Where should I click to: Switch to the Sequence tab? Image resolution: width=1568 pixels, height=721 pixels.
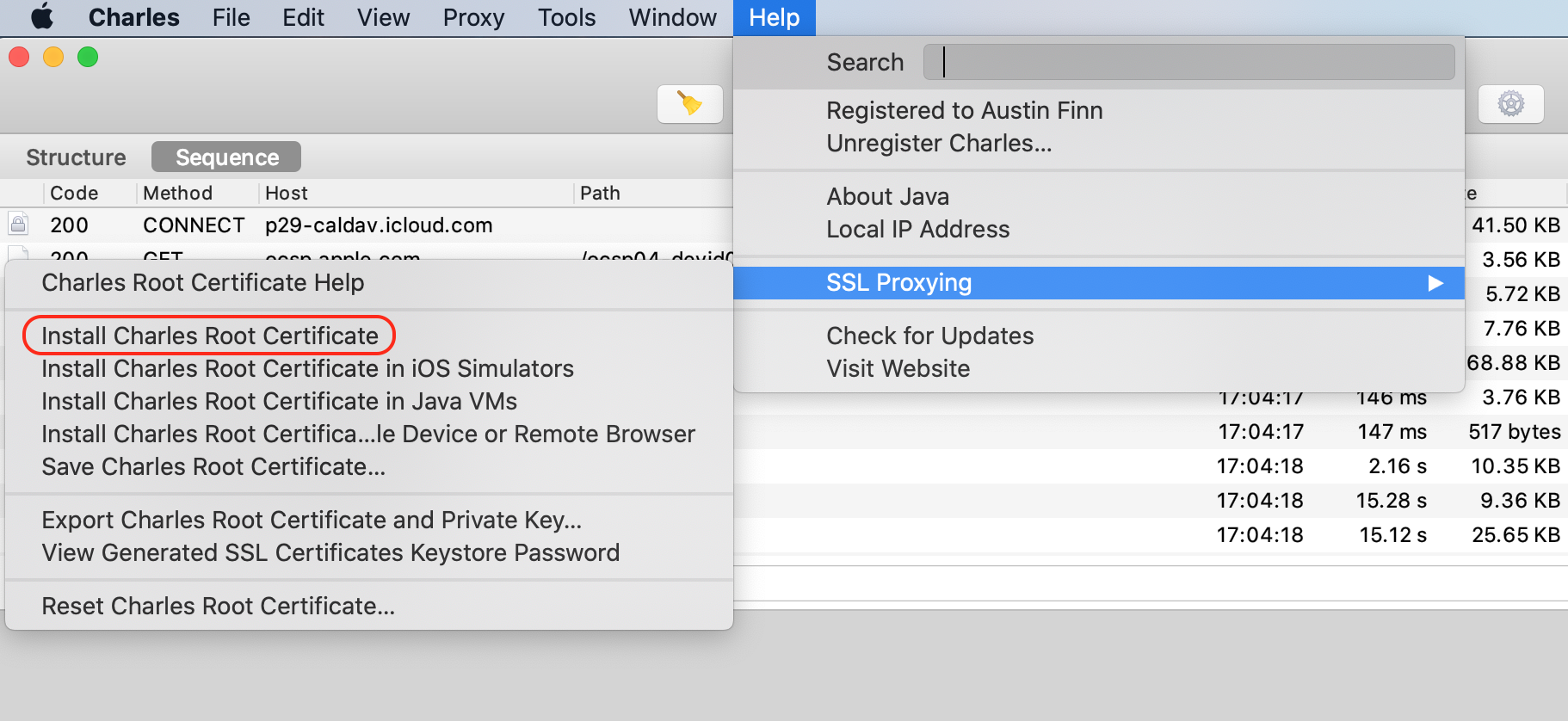click(226, 157)
